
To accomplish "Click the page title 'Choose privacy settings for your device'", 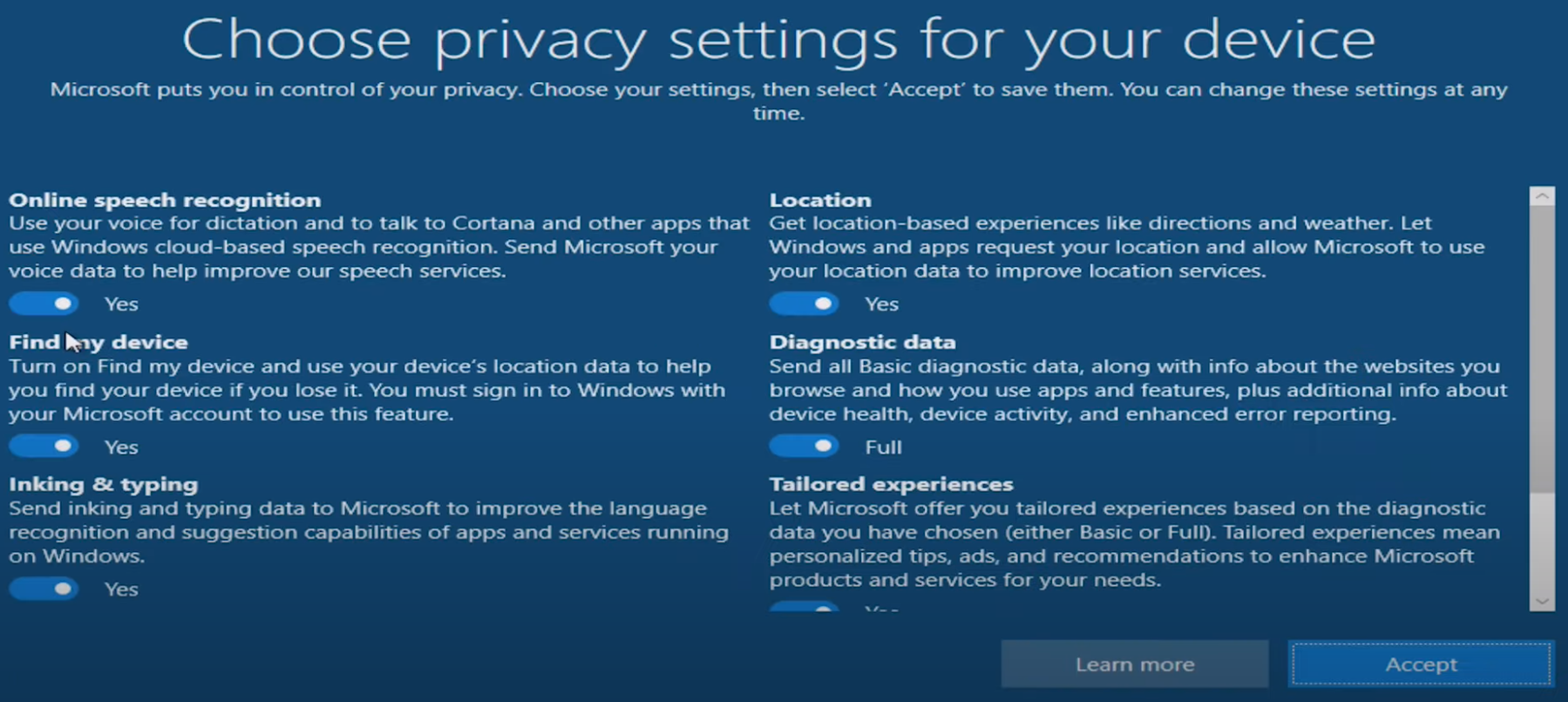I will 778,40.
